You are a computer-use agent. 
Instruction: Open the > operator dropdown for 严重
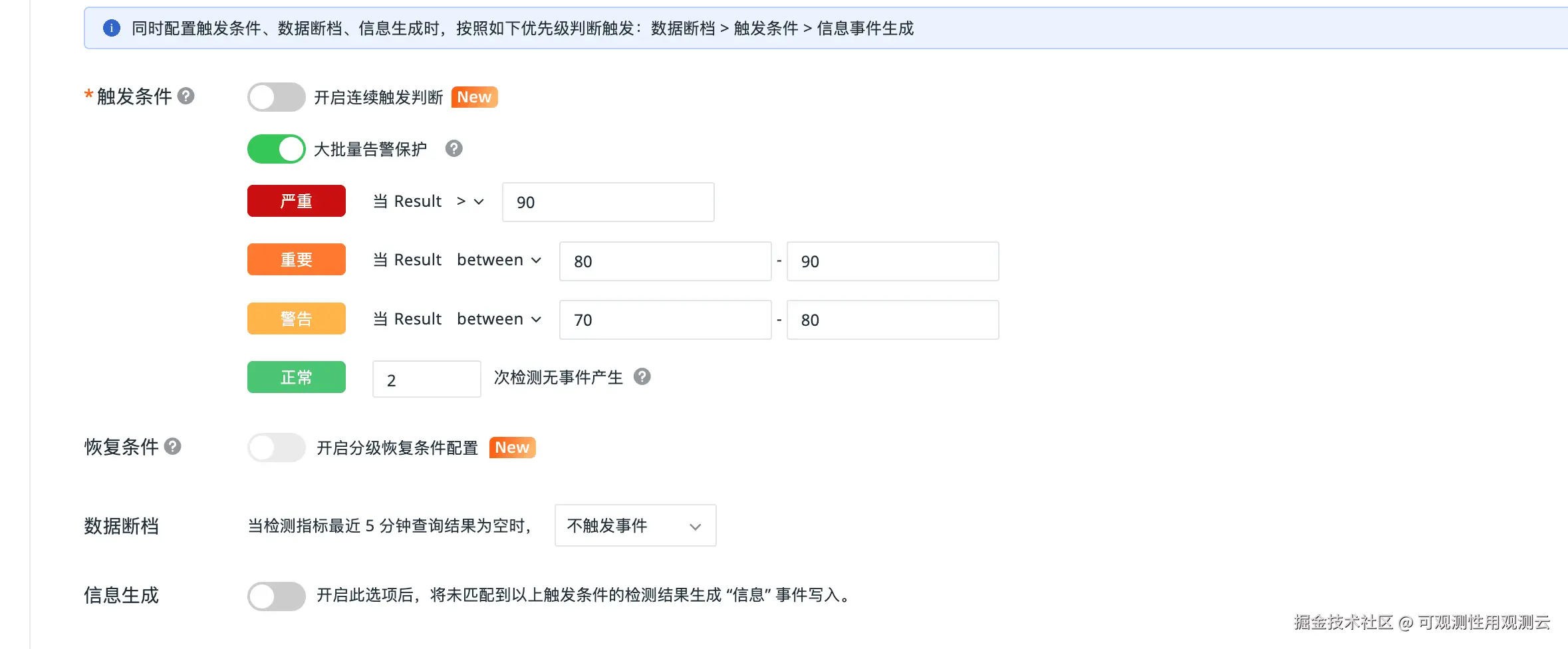[x=470, y=201]
